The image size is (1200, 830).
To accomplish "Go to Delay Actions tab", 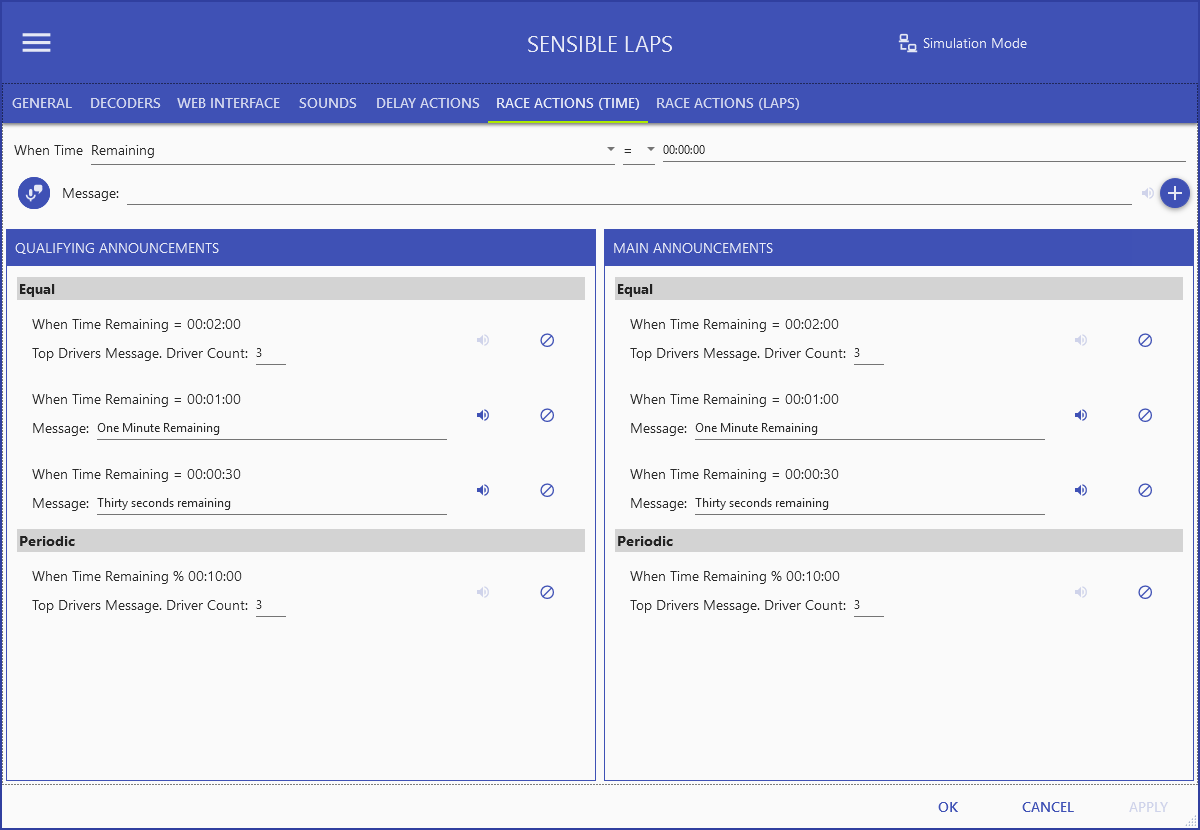I will click(x=428, y=103).
